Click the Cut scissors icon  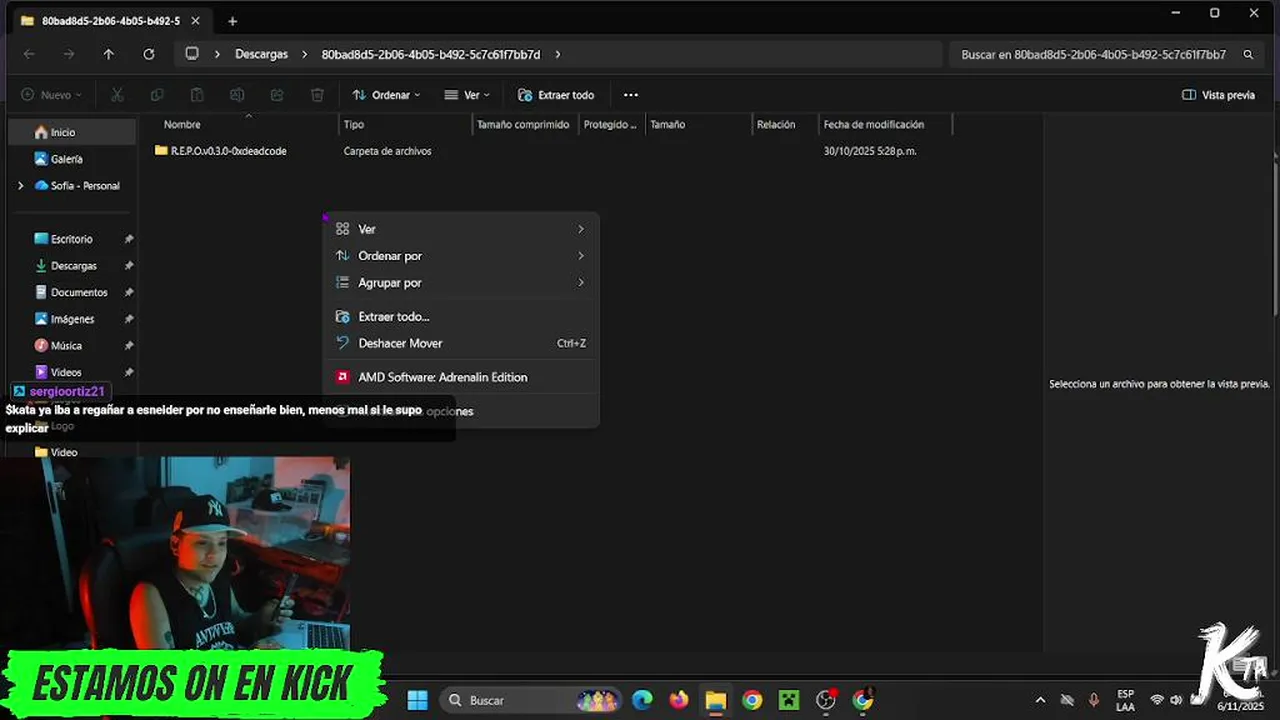coord(117,95)
